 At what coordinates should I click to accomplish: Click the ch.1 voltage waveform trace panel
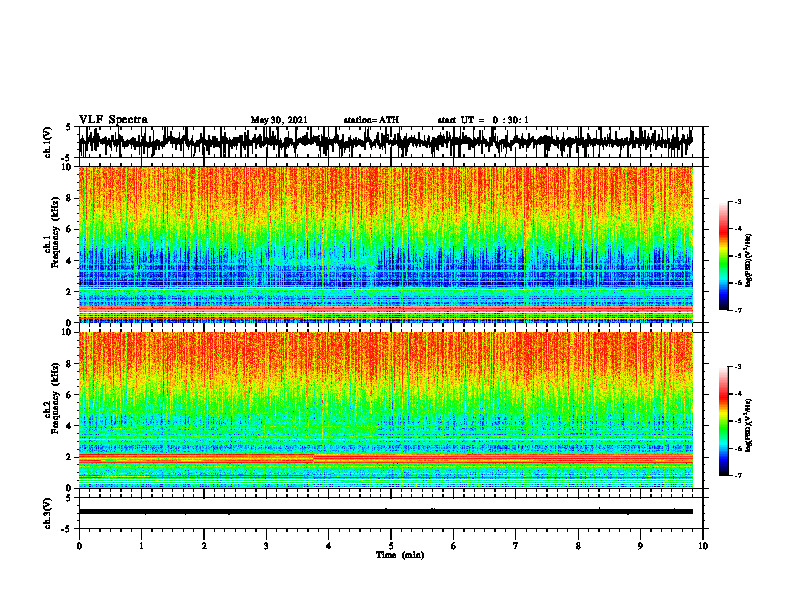pos(385,142)
